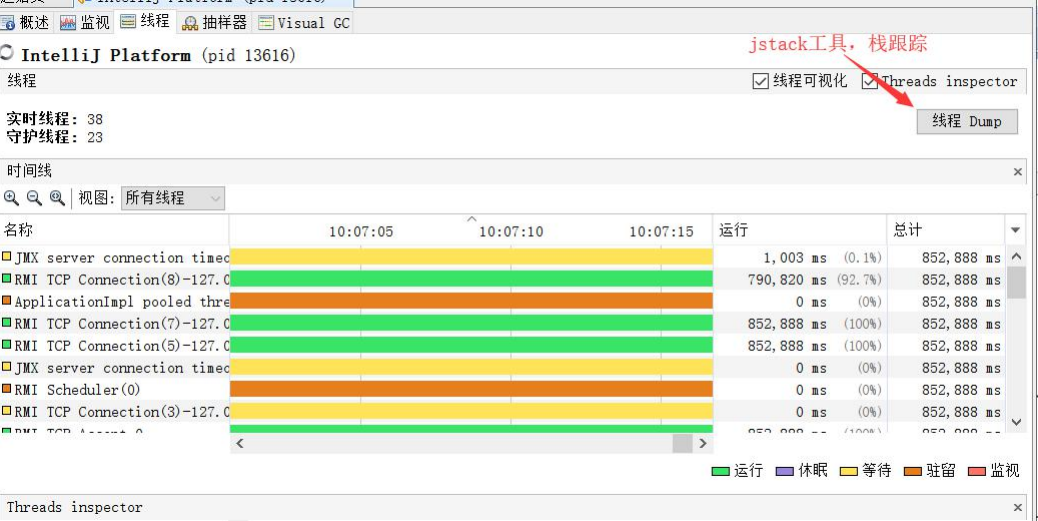Click the 名称 column header
This screenshot has width=1038, height=521.
click(115, 230)
